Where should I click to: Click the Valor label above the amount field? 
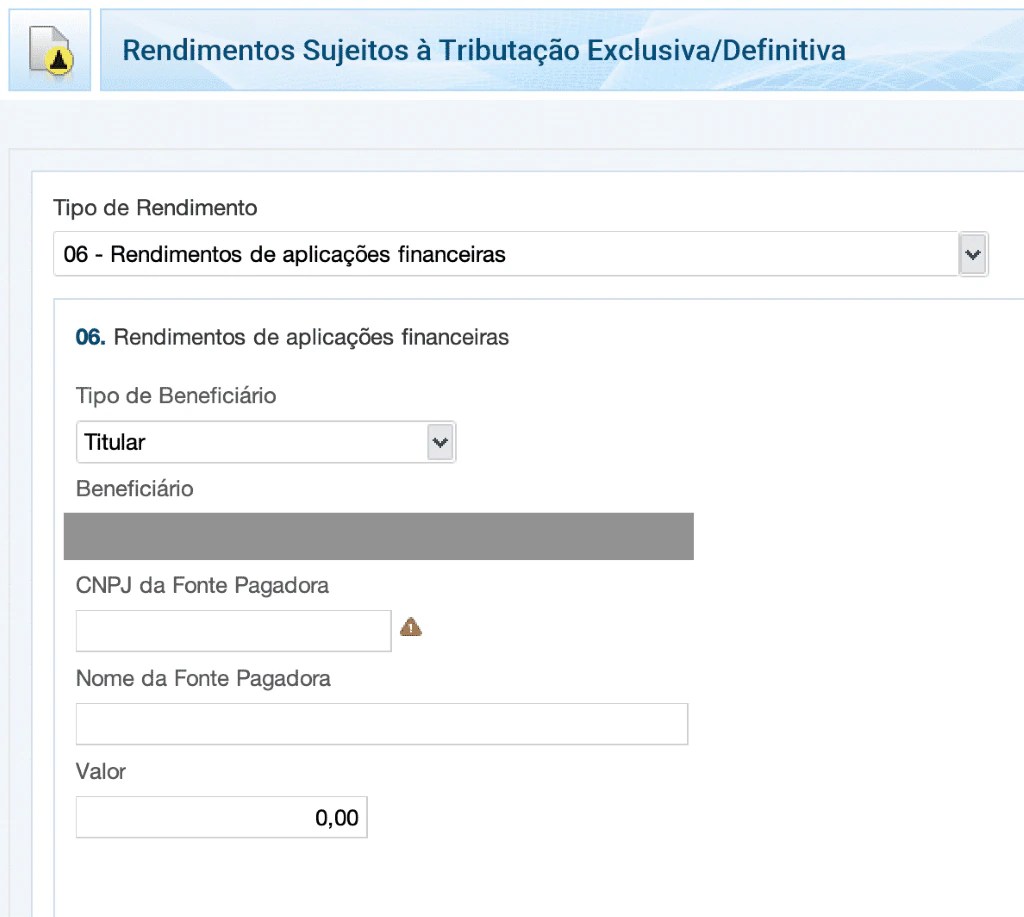[x=100, y=771]
